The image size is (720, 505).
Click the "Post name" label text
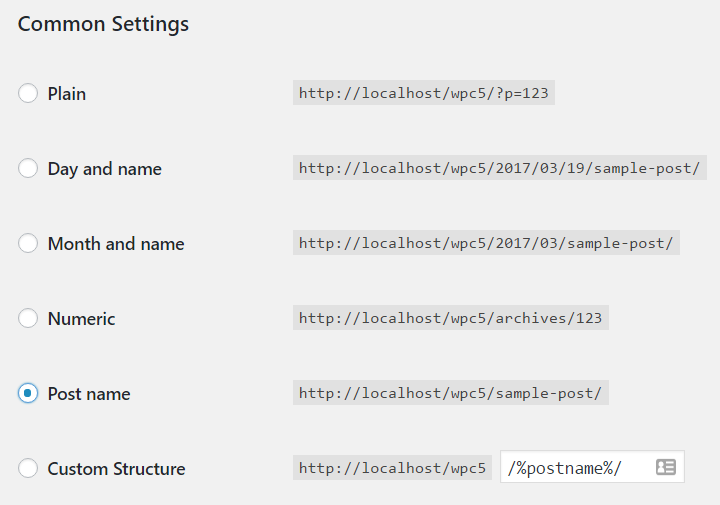[x=89, y=394]
